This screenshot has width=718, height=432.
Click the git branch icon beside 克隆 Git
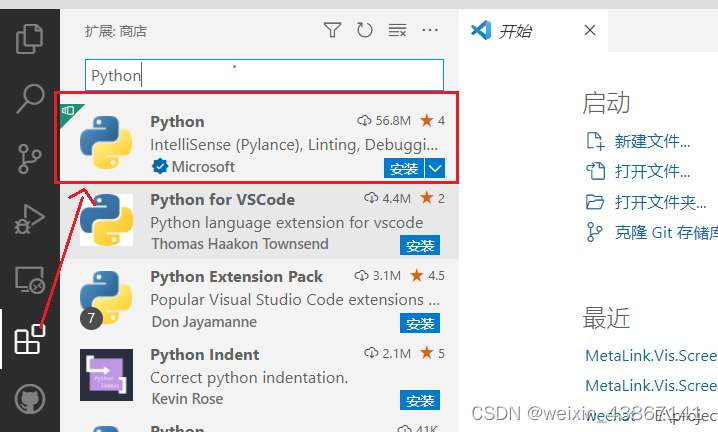click(594, 232)
